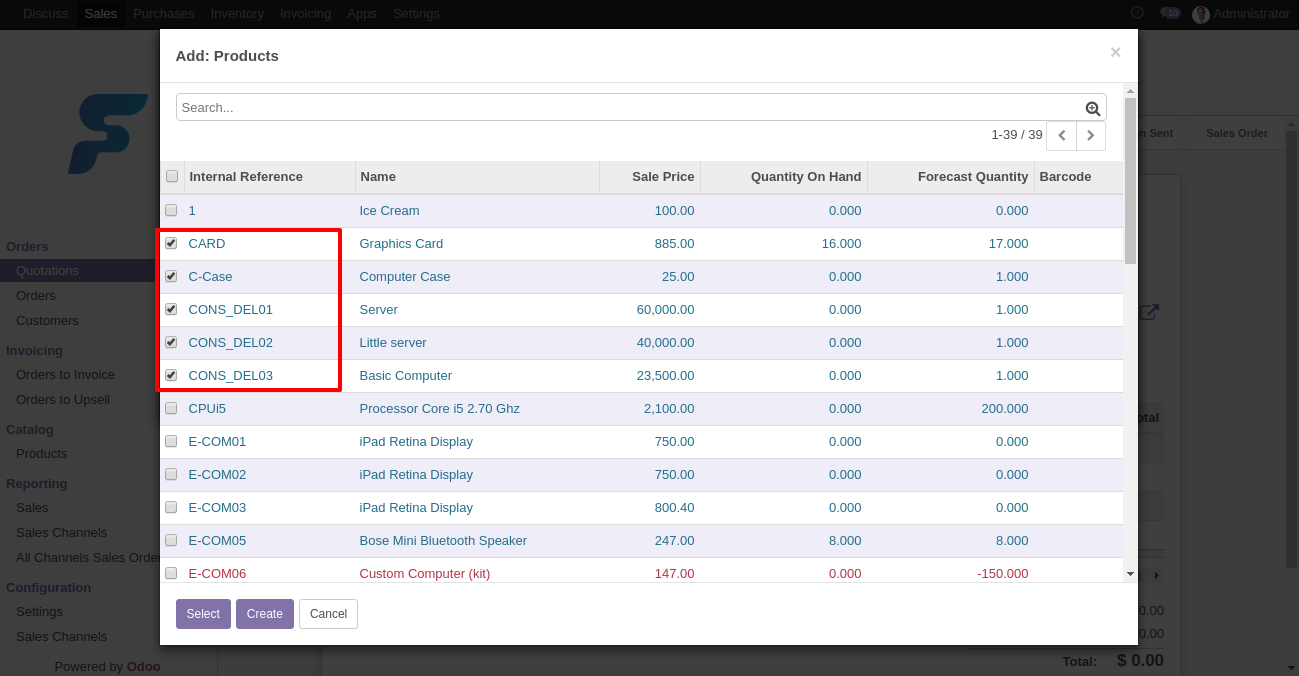Check the E-COM01 row checkbox
Screen dimensions: 1299x676
click(171, 441)
